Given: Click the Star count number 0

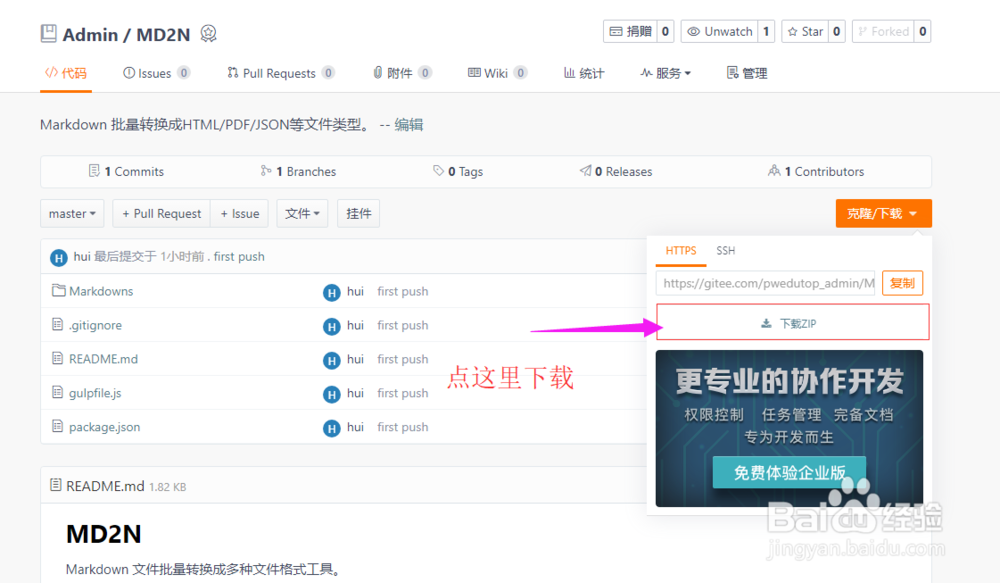Looking at the screenshot, I should click(836, 31).
